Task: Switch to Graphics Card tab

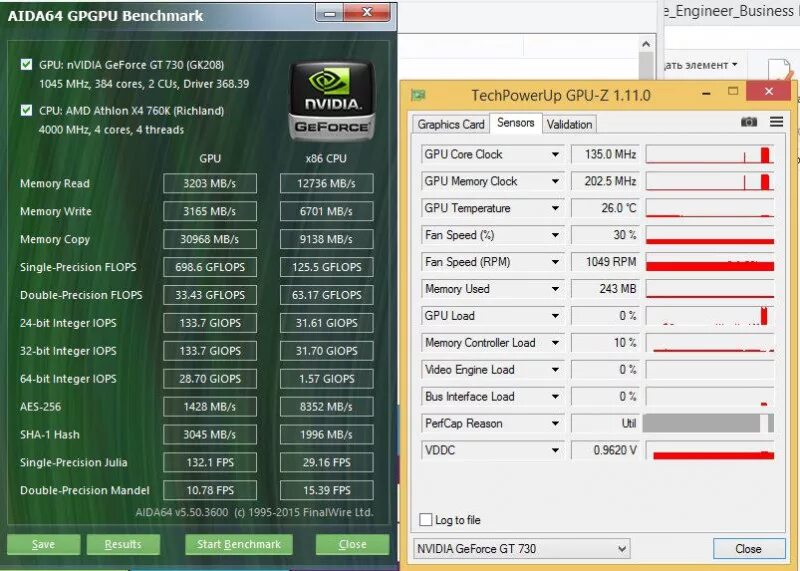Action: [x=451, y=124]
